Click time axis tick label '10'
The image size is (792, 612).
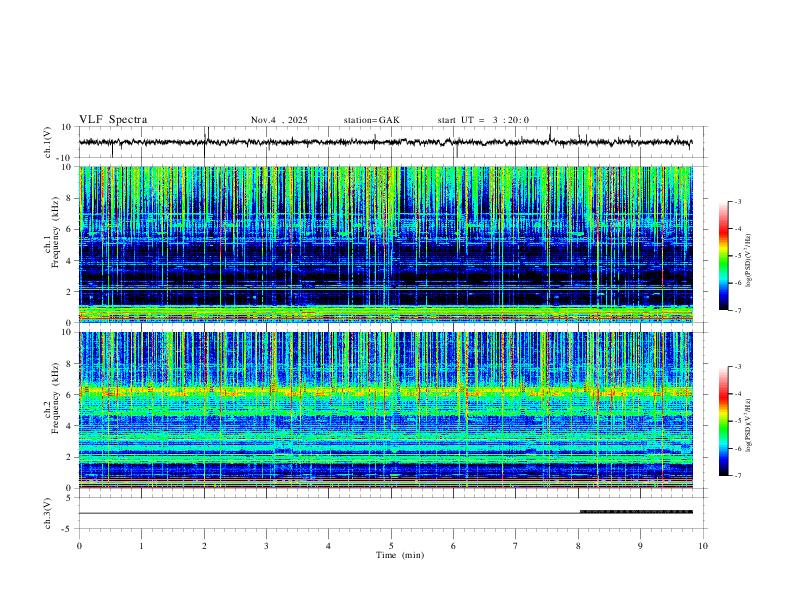coord(703,546)
